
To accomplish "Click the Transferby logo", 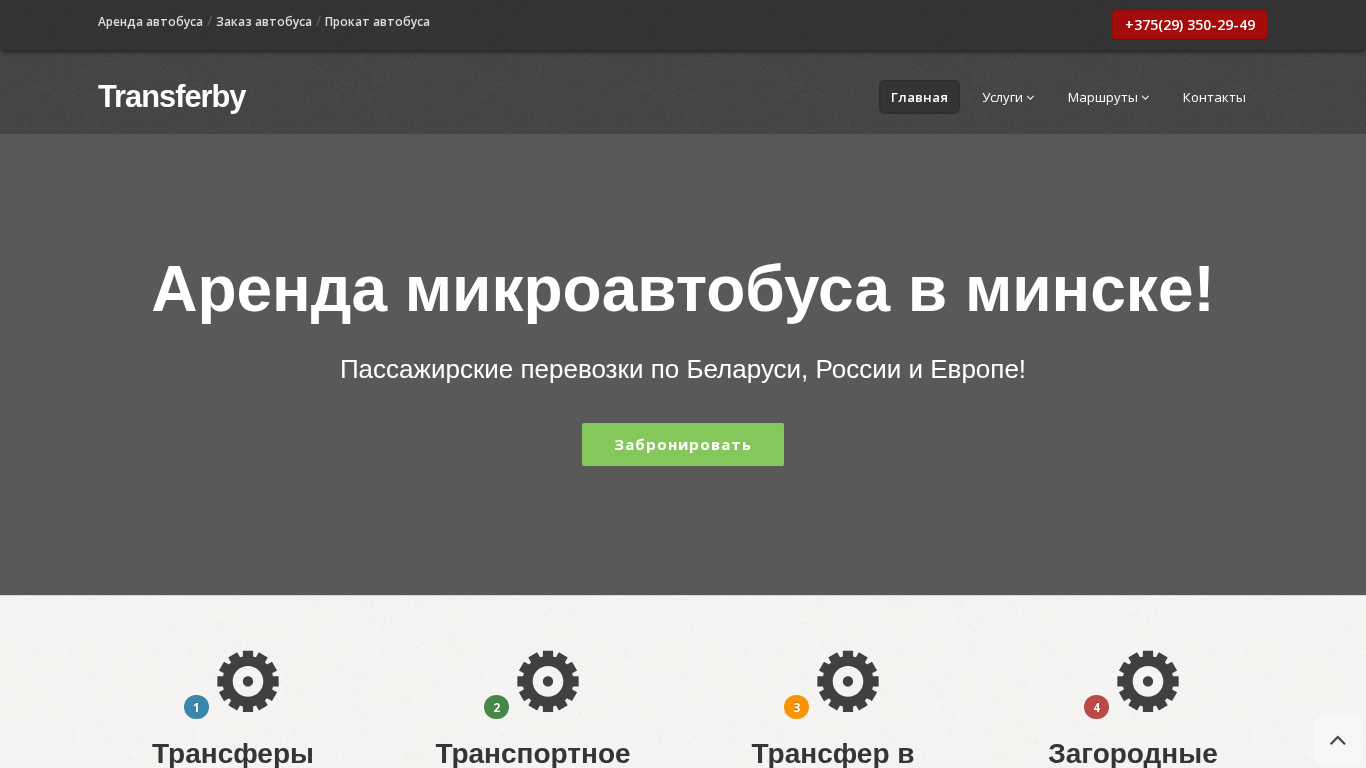I will [172, 97].
